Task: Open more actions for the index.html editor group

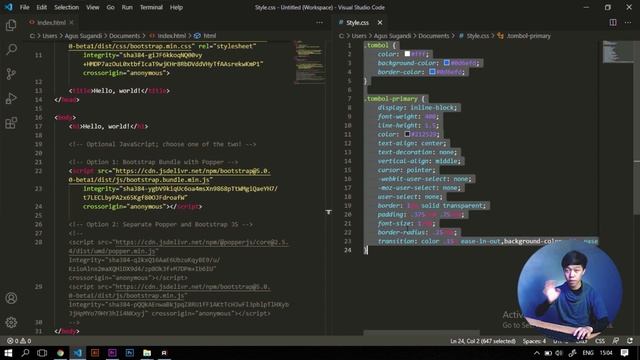Action: [x=320, y=22]
